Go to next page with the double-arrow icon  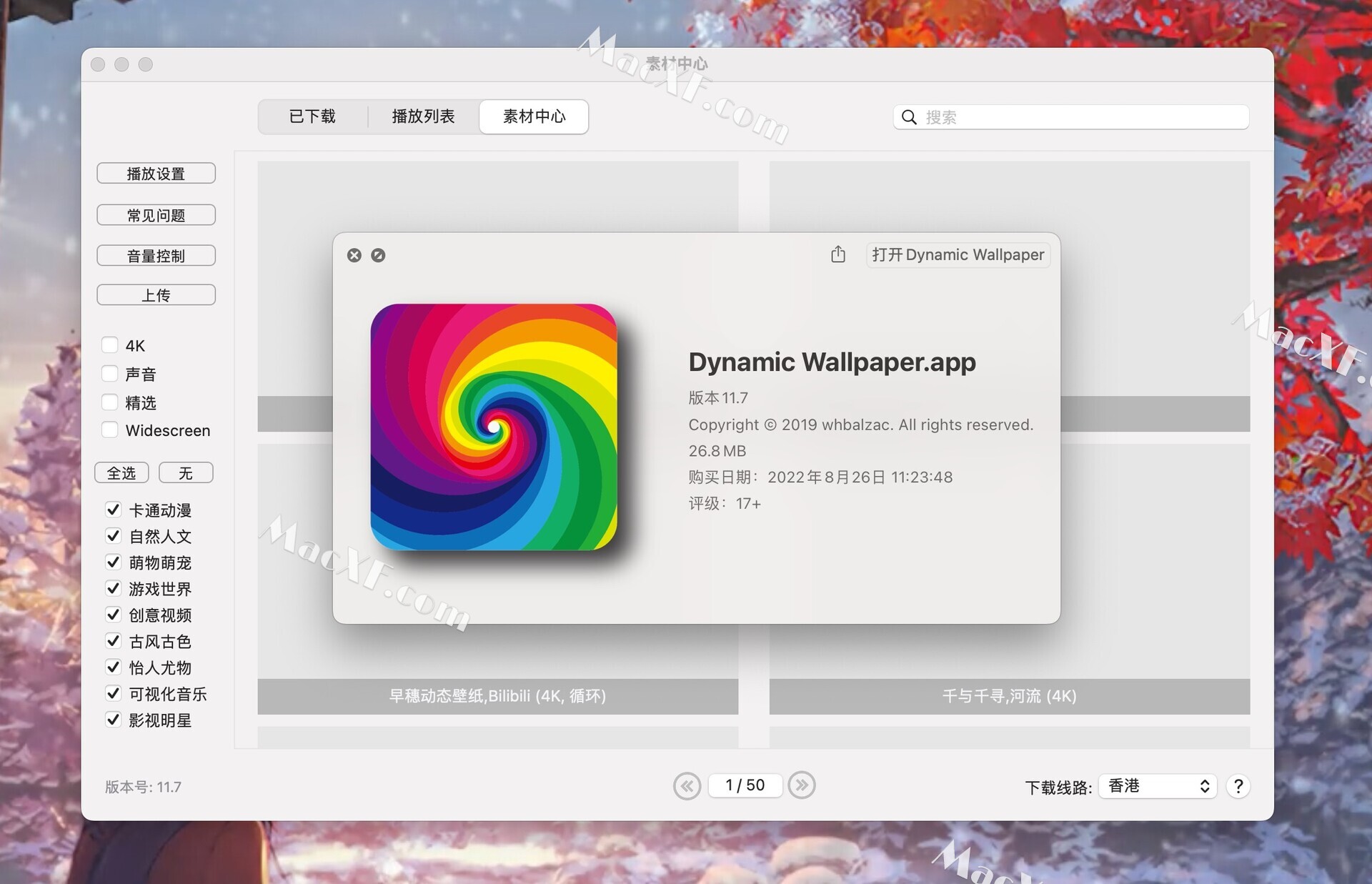click(x=801, y=785)
